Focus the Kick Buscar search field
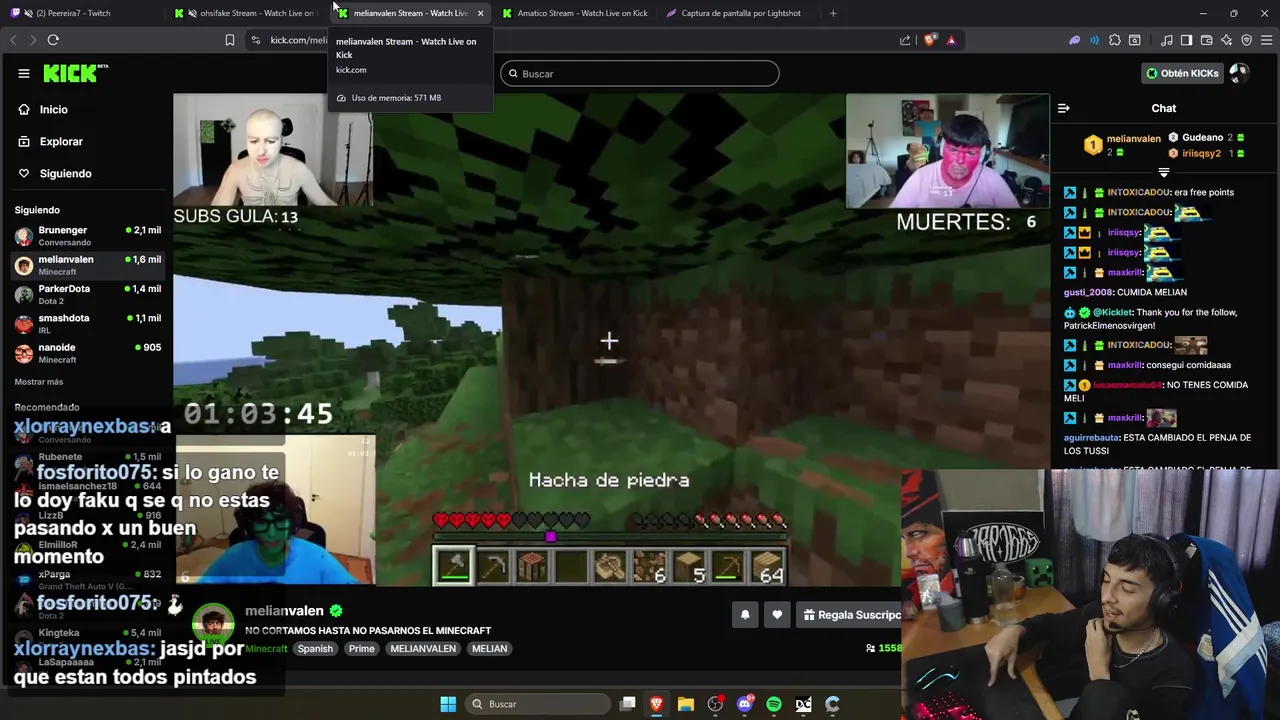Image resolution: width=1280 pixels, height=720 pixels. click(640, 74)
